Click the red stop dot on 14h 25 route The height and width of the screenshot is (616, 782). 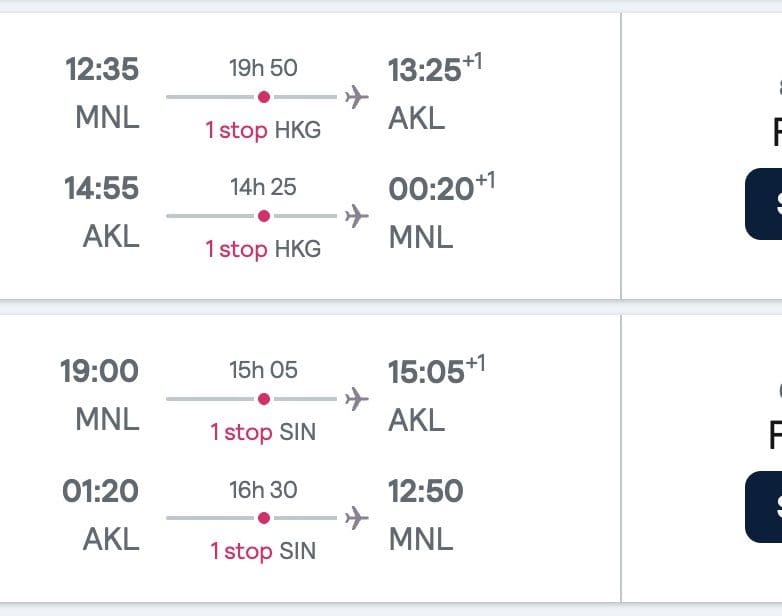pos(264,216)
